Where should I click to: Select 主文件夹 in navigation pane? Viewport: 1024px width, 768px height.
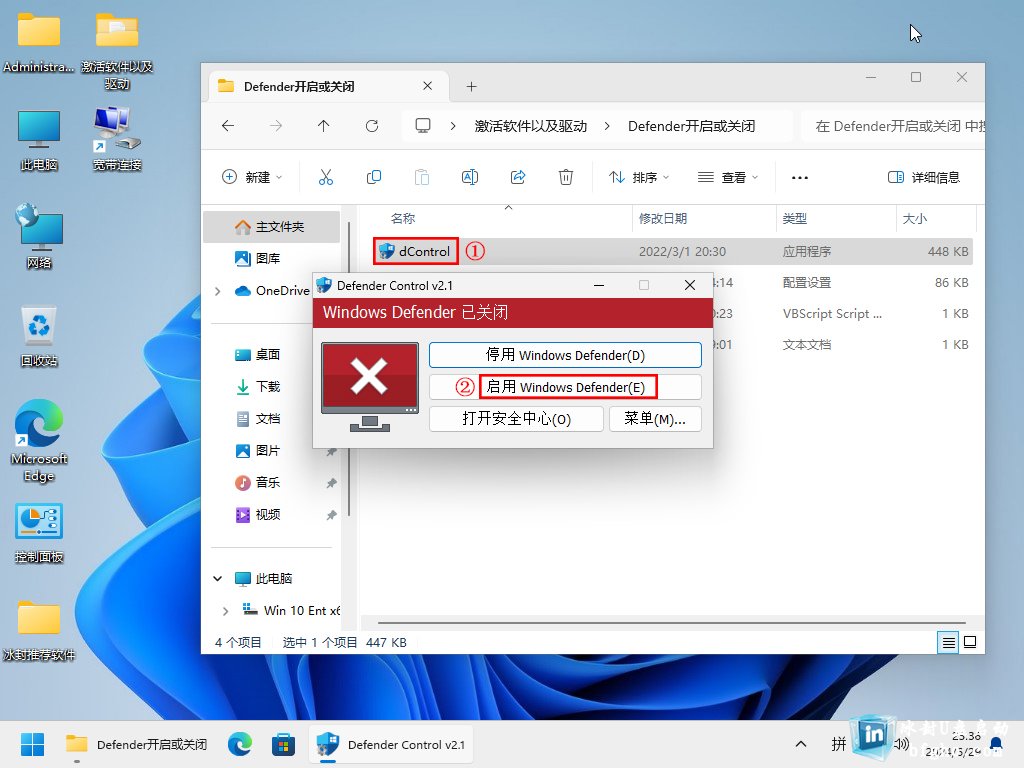[270, 227]
